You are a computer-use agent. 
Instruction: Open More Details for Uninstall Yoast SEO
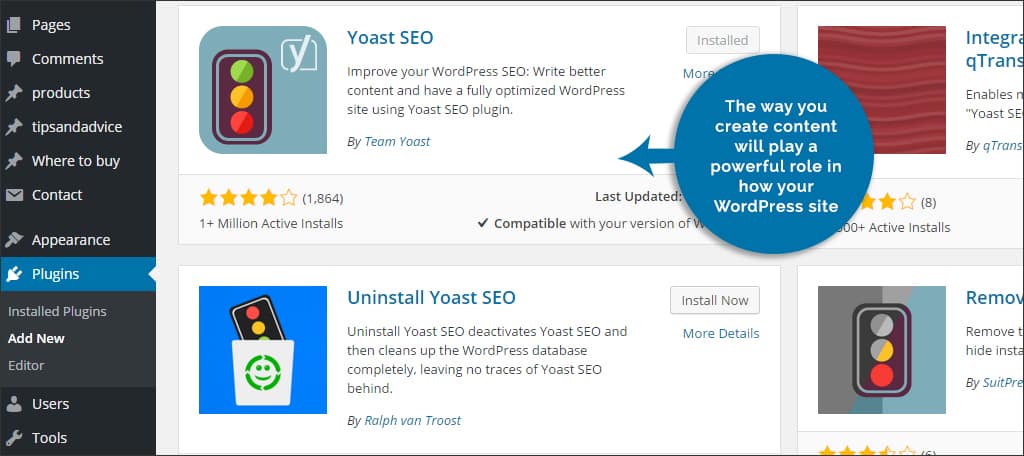721,333
